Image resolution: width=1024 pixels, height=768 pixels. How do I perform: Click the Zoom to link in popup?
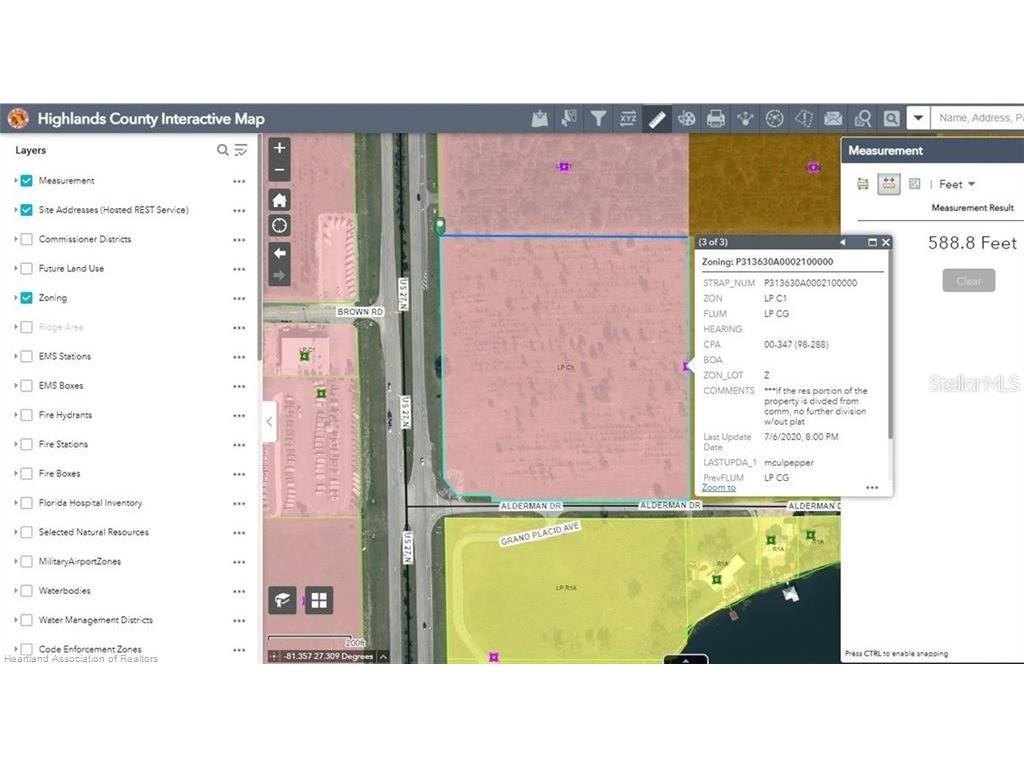coord(718,487)
